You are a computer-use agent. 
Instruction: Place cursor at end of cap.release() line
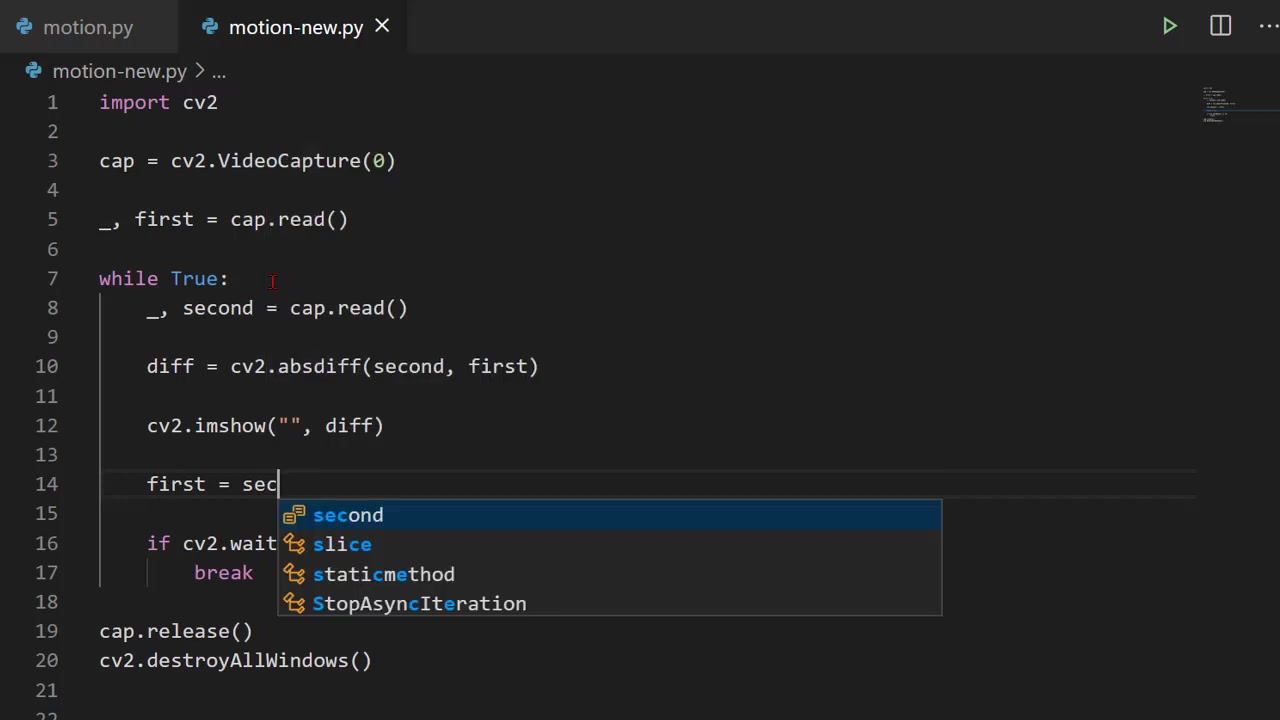[x=254, y=631]
